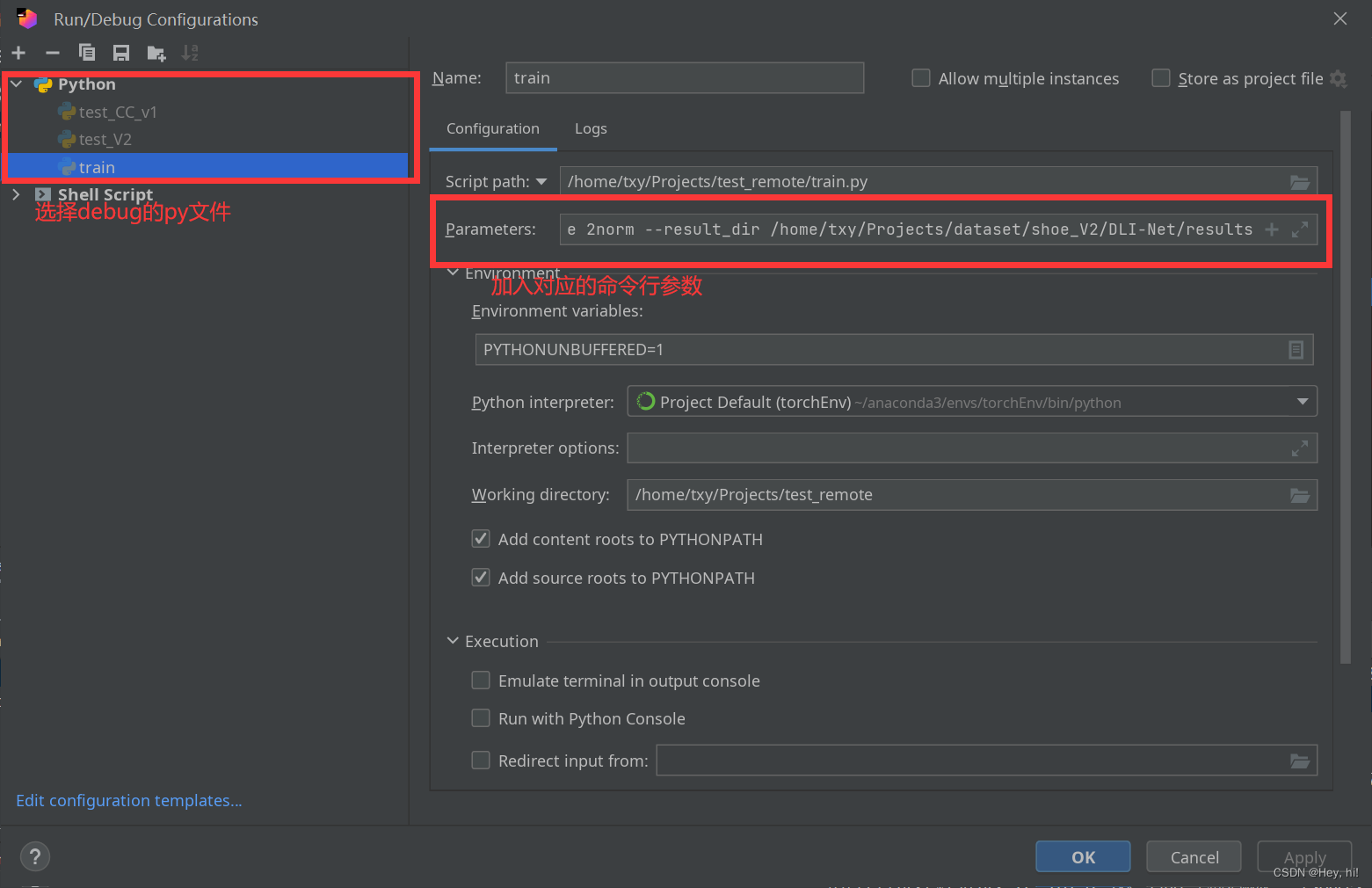Open the Python interpreter dropdown

coord(1303,402)
